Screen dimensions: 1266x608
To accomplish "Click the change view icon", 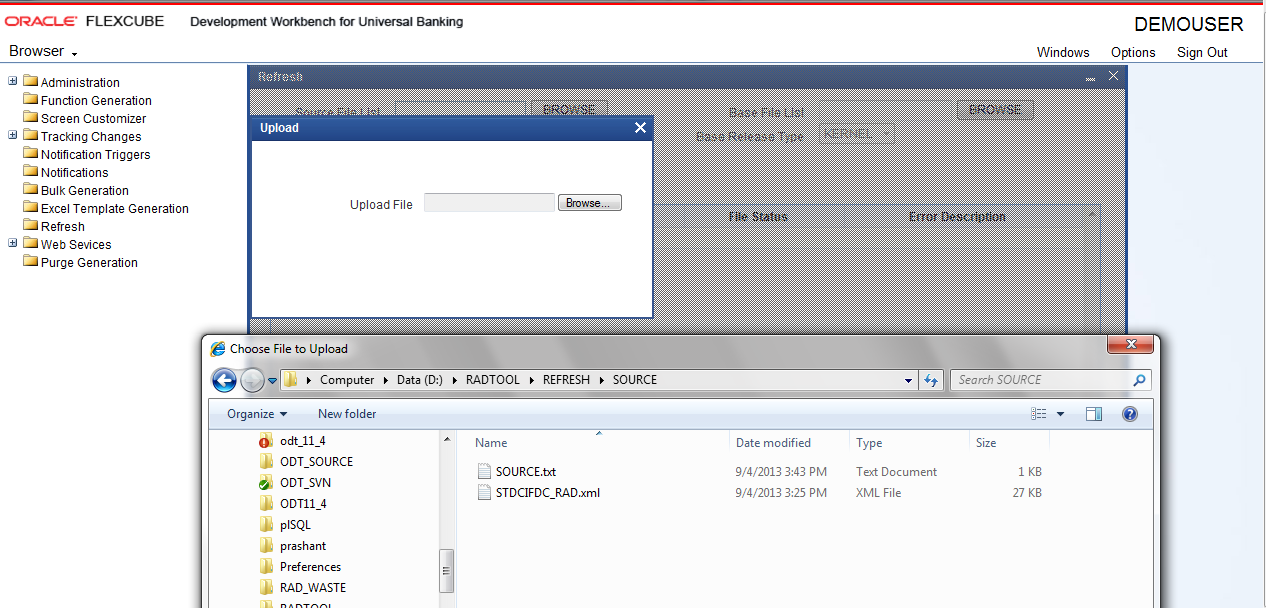I will coord(1039,414).
